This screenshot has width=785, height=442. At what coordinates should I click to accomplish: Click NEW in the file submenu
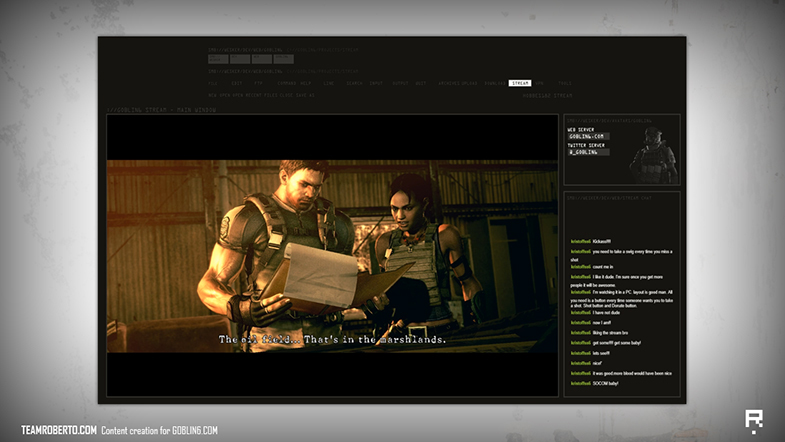pos(212,95)
